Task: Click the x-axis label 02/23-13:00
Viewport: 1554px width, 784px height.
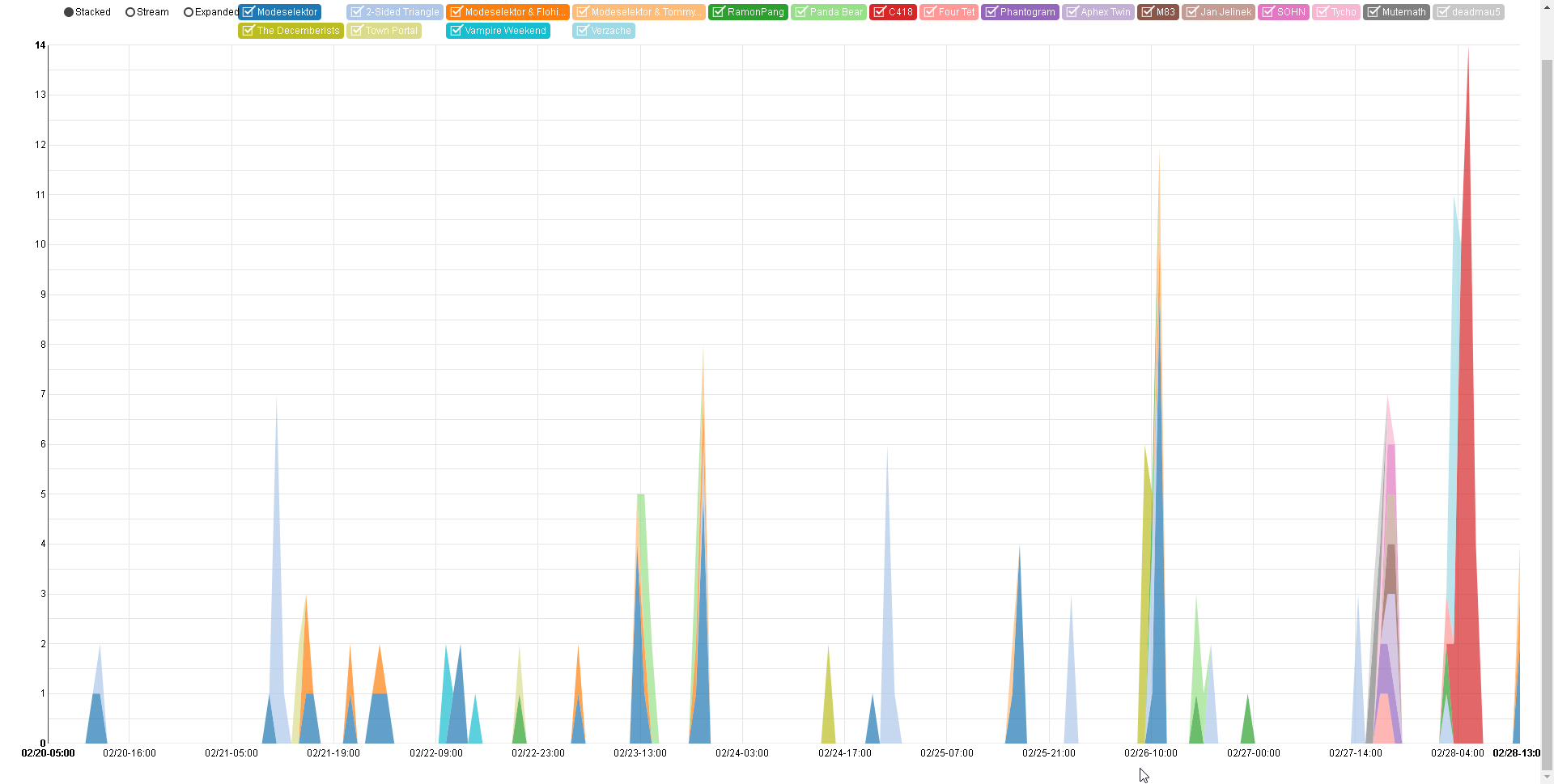Action: pyautogui.click(x=639, y=753)
